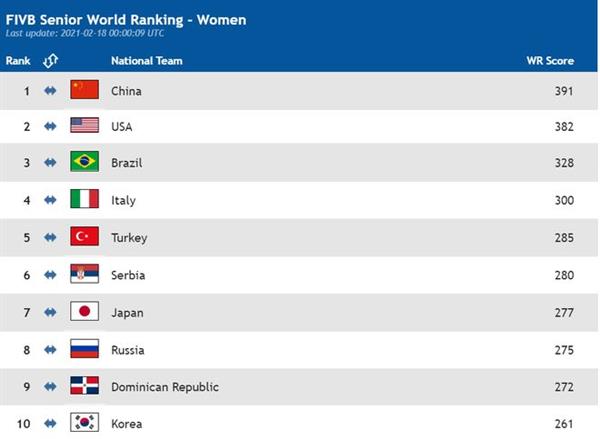
Task: Click the China flag icon
Action: pos(85,90)
